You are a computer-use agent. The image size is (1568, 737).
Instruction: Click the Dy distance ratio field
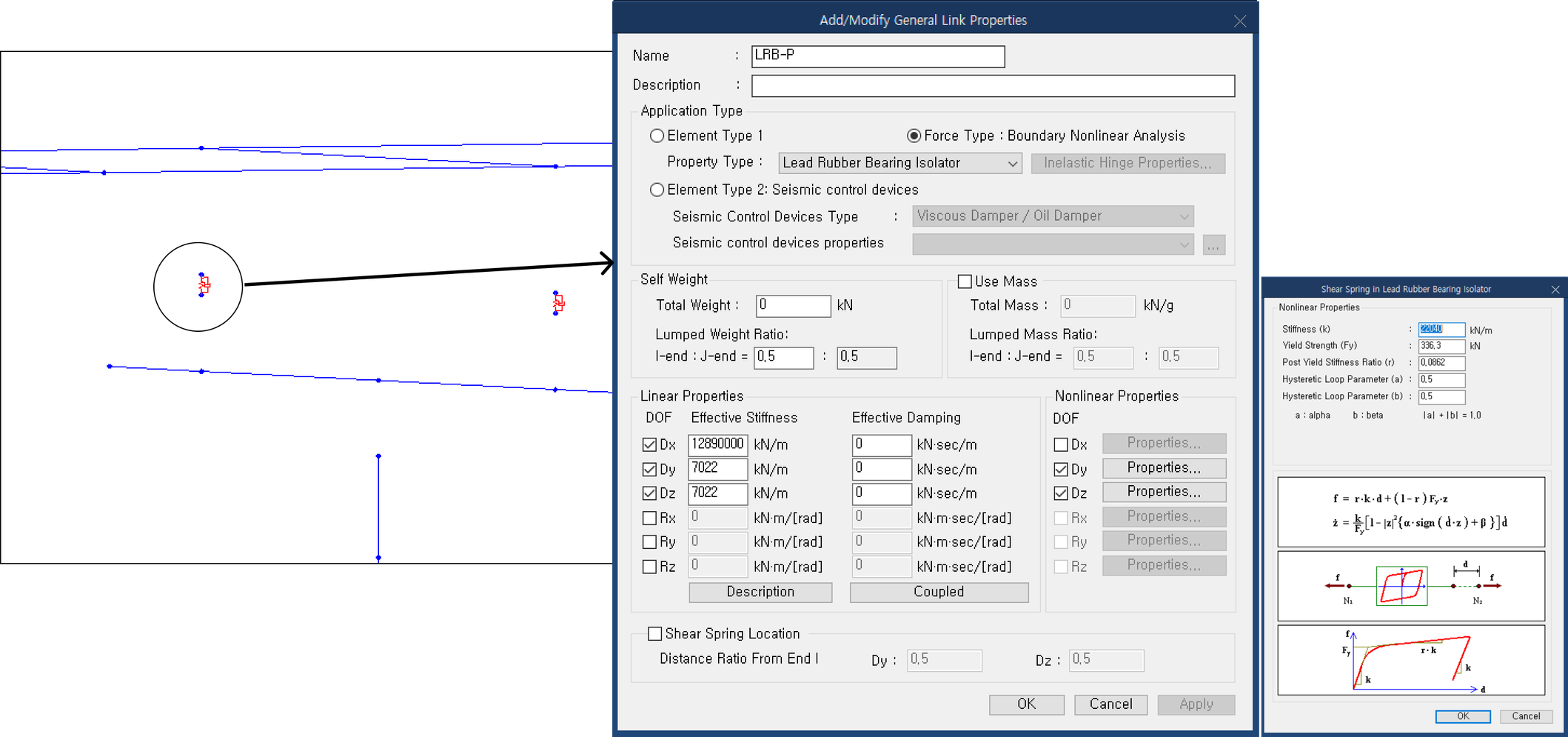tap(945, 660)
